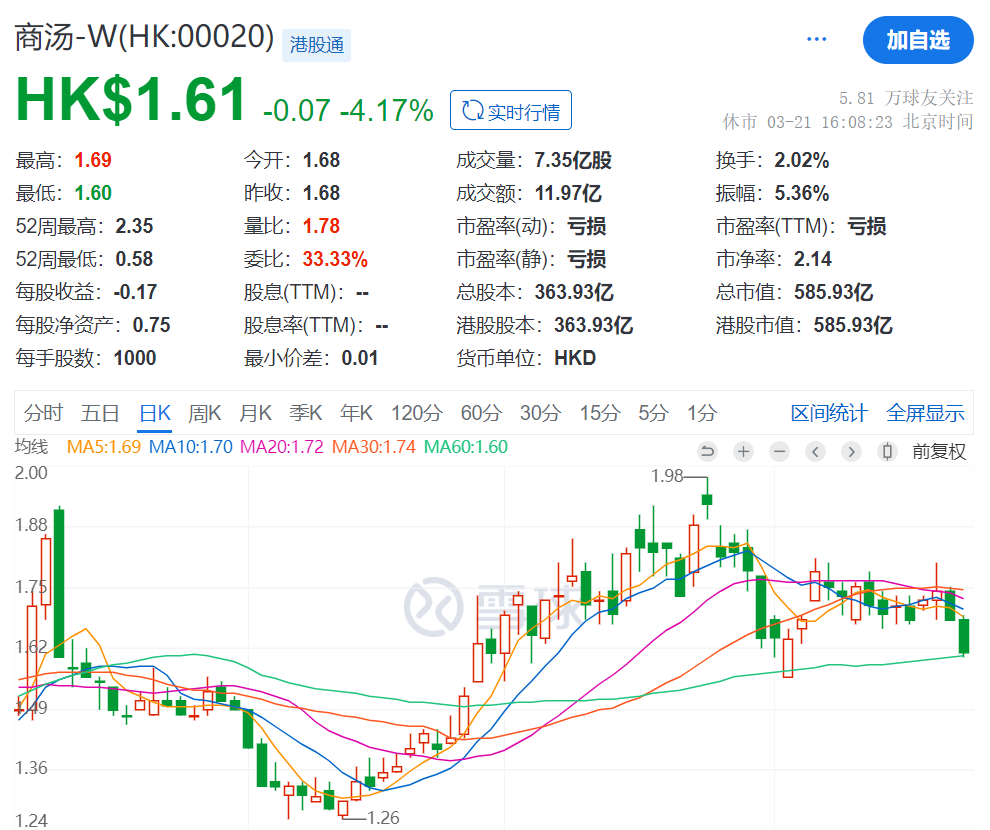Click the 均线 indicator label
The height and width of the screenshot is (830, 990).
(32, 447)
